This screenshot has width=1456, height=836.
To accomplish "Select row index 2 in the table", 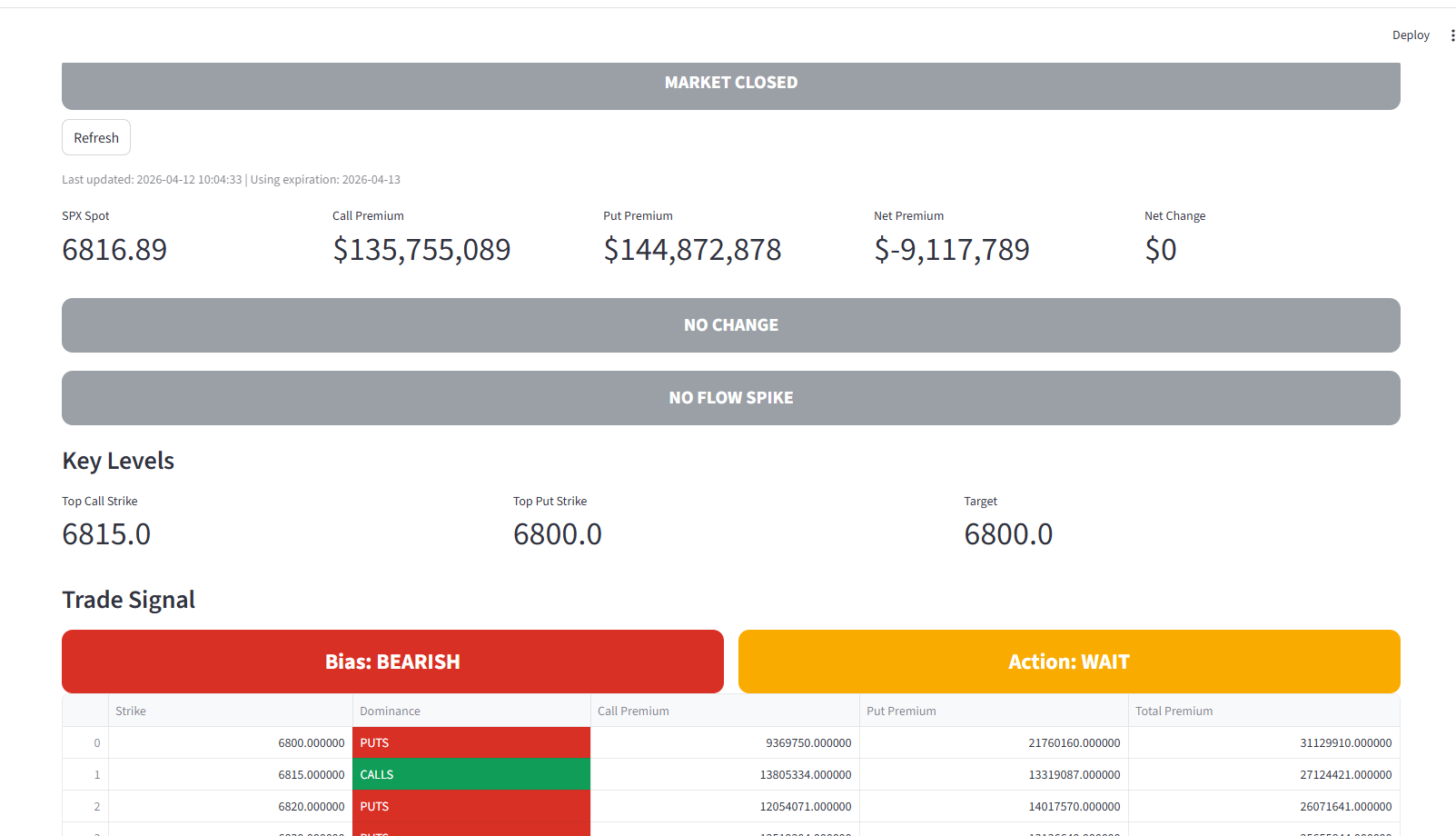I will click(x=97, y=807).
